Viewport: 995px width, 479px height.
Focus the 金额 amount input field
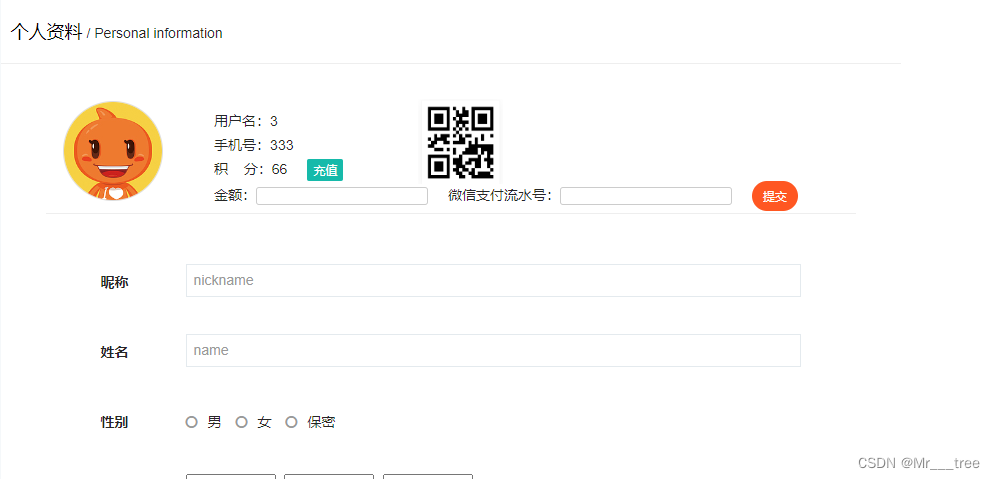coord(342,196)
